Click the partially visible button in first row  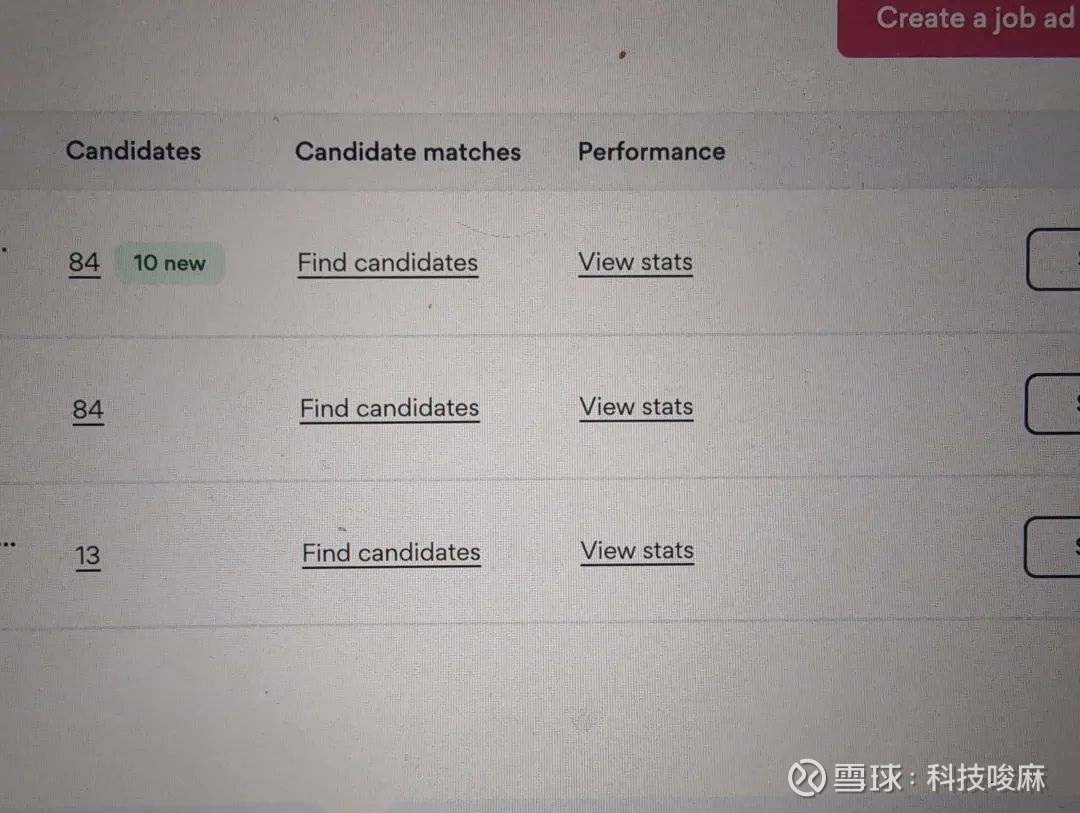tap(1053, 259)
